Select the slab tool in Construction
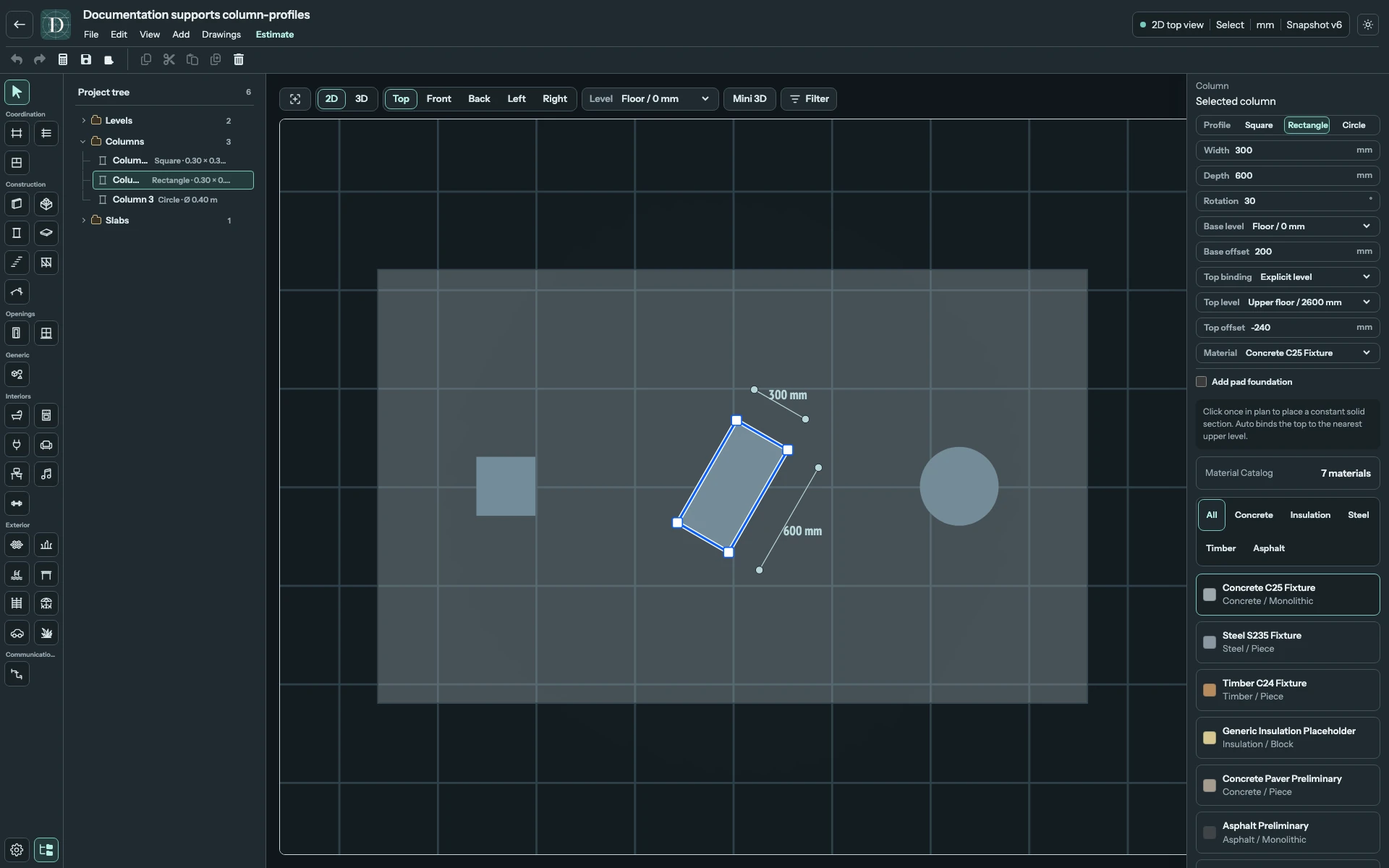 coord(46,233)
